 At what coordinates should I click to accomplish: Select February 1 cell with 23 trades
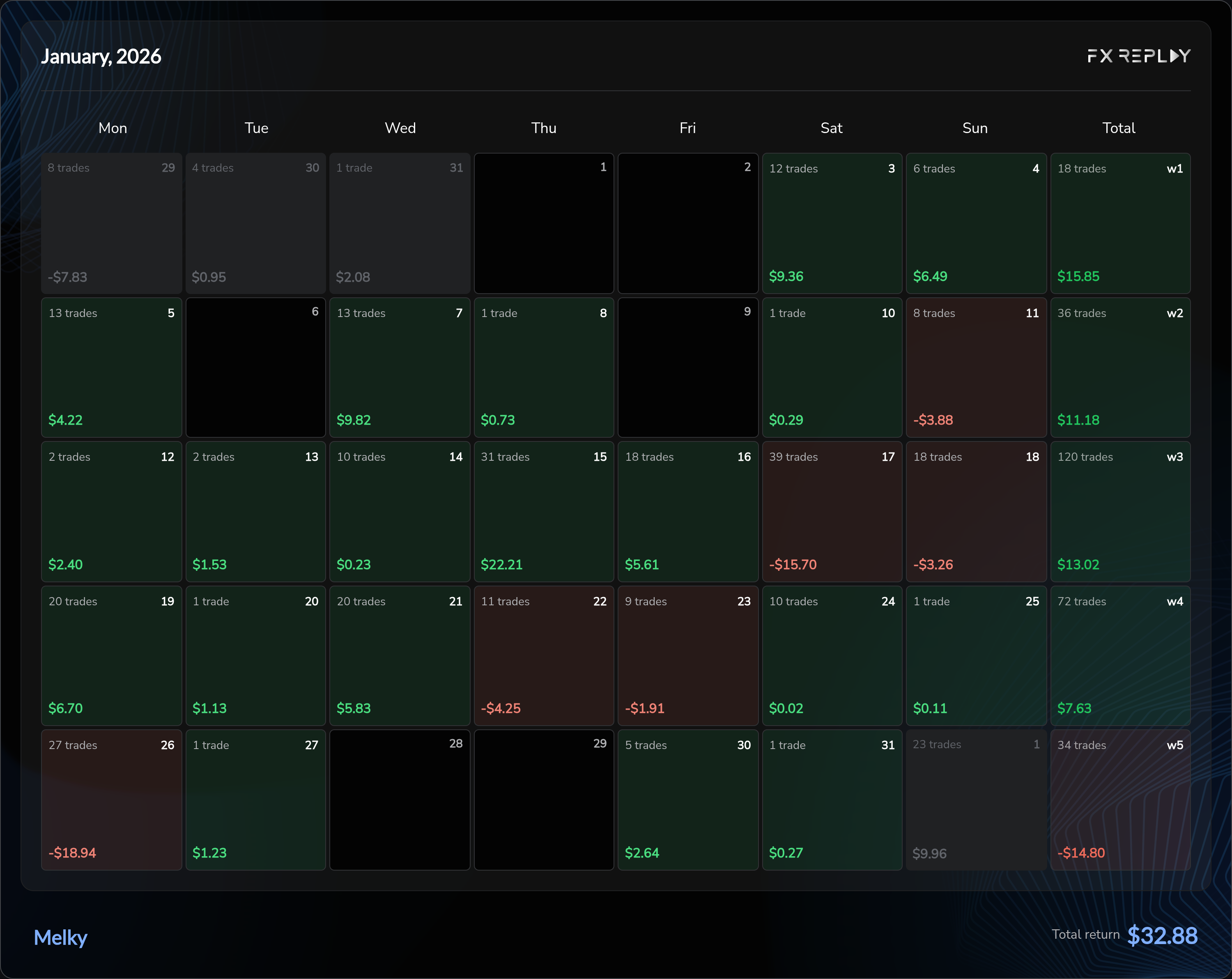975,800
